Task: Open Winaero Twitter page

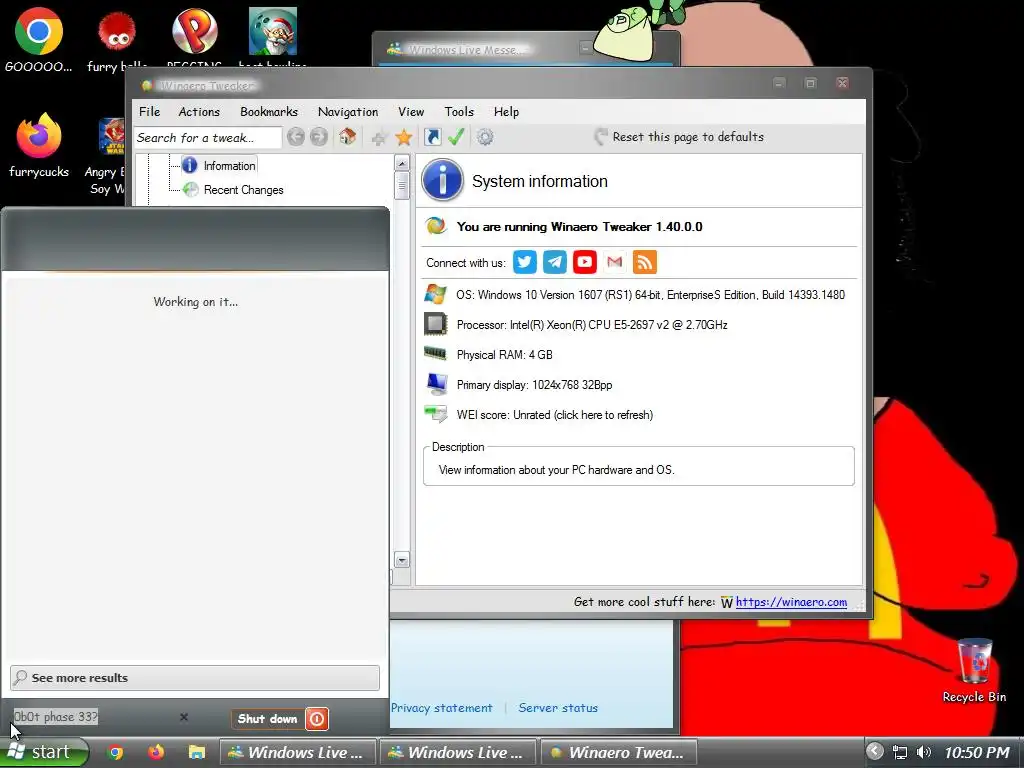Action: (524, 262)
